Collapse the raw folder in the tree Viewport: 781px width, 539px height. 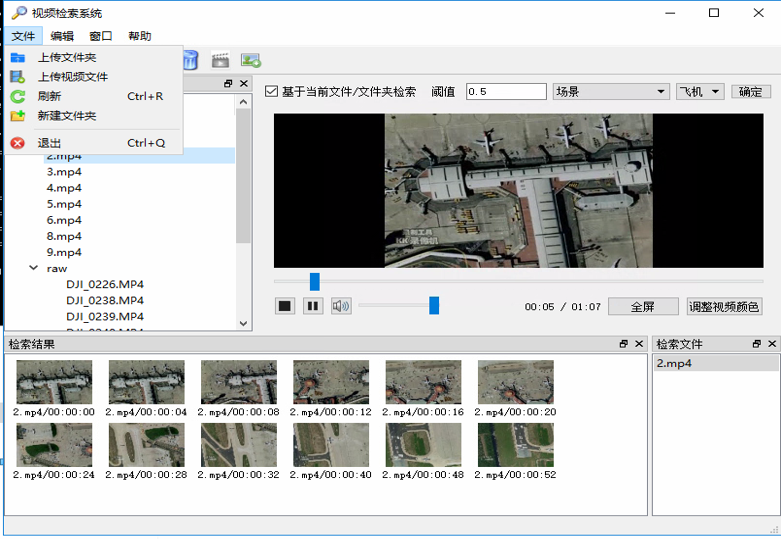click(34, 268)
